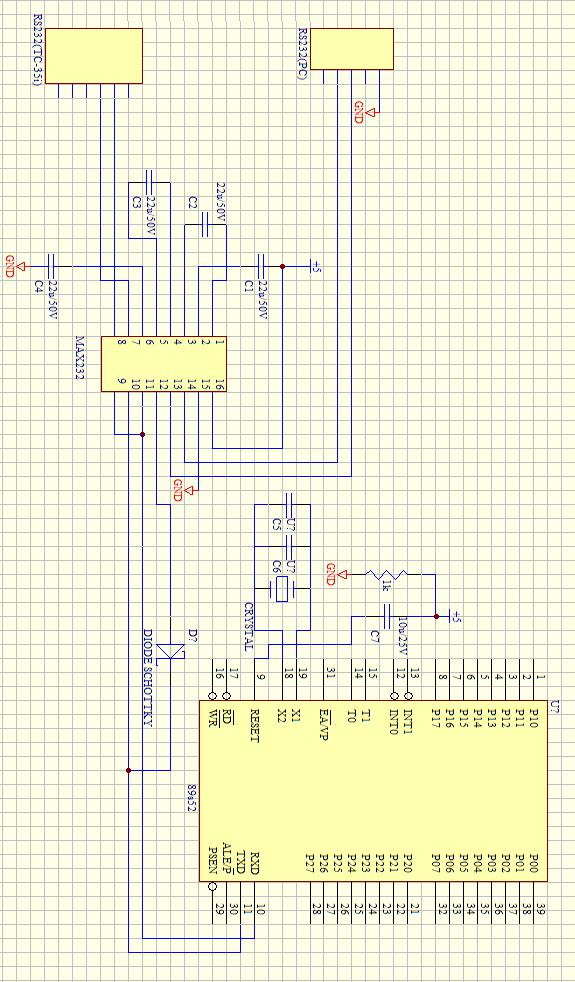The width and height of the screenshot is (575, 982).
Task: Select the EA/VP pin label
Action: 324,721
